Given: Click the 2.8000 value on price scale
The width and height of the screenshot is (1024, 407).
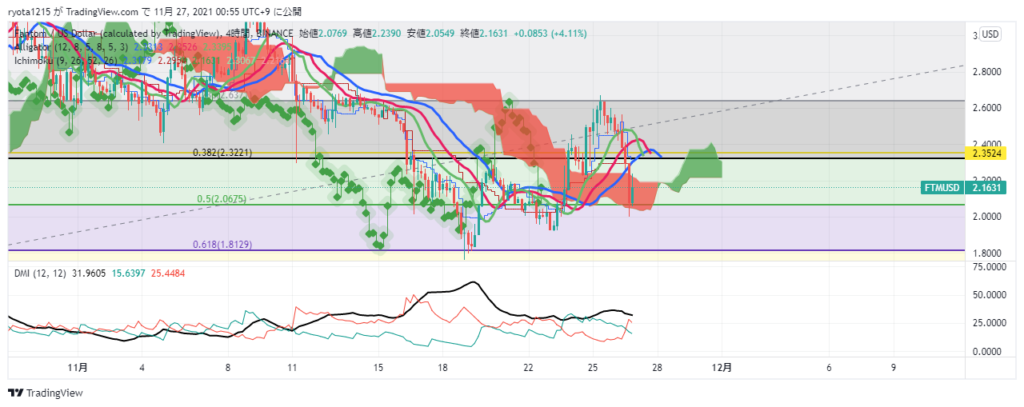Looking at the screenshot, I should point(990,72).
